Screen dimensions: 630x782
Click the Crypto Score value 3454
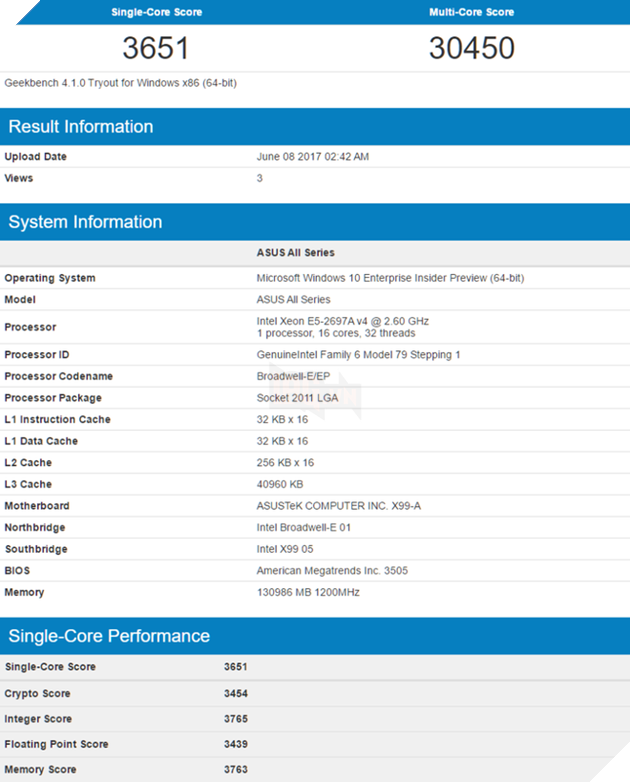(235, 693)
